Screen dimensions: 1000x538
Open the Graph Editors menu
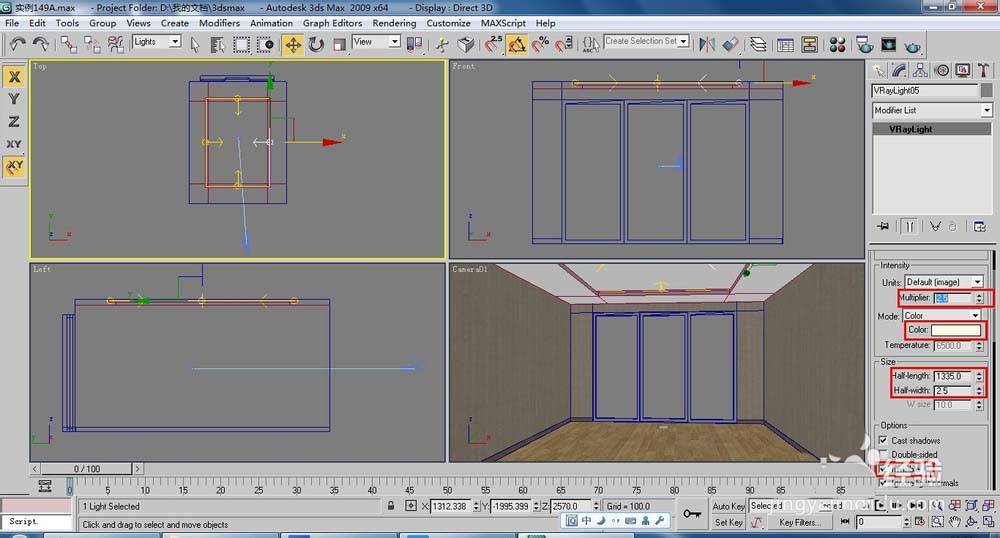coord(332,23)
